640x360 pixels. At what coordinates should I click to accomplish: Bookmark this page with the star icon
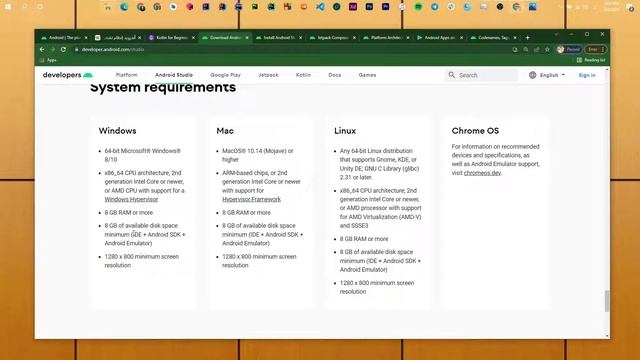pos(547,49)
